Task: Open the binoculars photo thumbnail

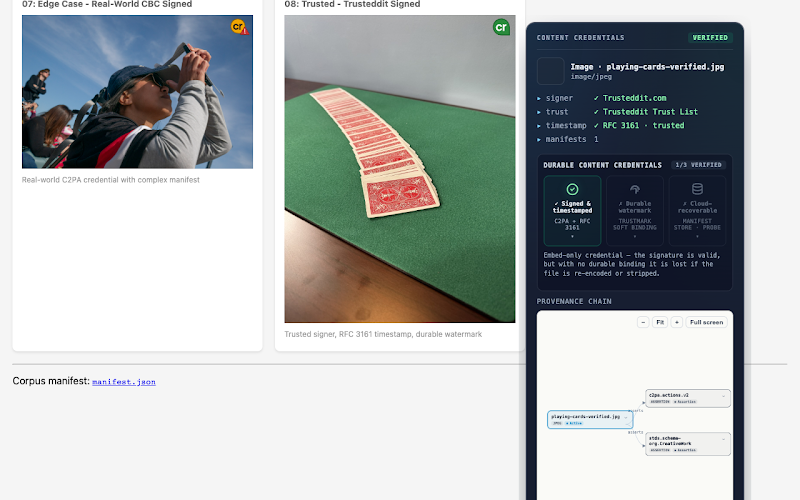Action: 137,92
